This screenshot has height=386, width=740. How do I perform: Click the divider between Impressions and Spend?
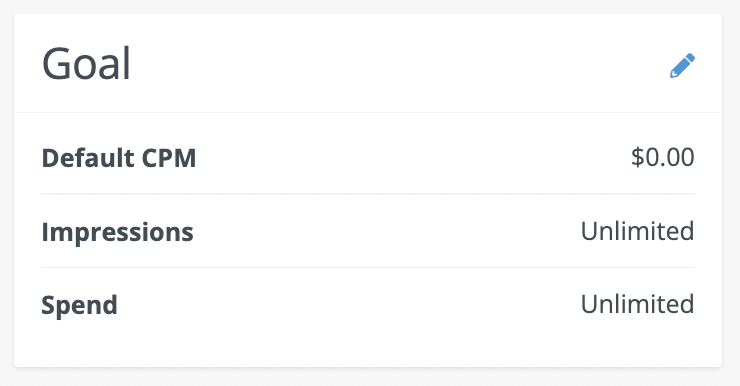click(x=368, y=268)
